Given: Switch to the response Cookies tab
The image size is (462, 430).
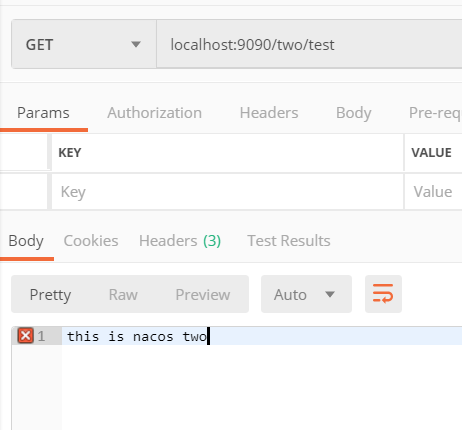Looking at the screenshot, I should point(91,241).
